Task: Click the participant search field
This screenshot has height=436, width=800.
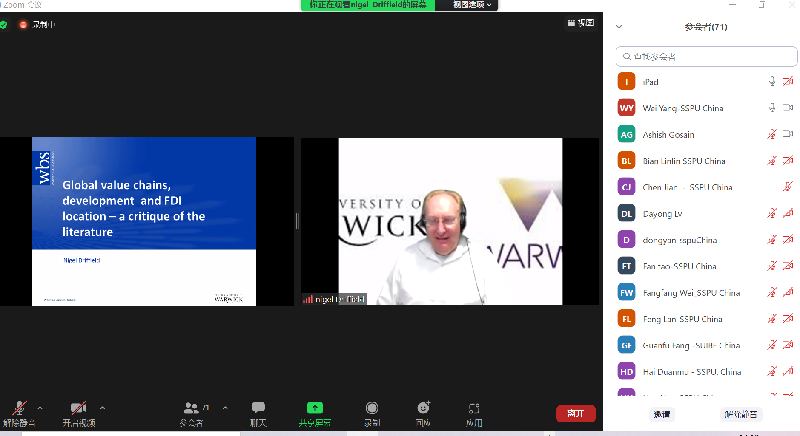Action: point(706,57)
